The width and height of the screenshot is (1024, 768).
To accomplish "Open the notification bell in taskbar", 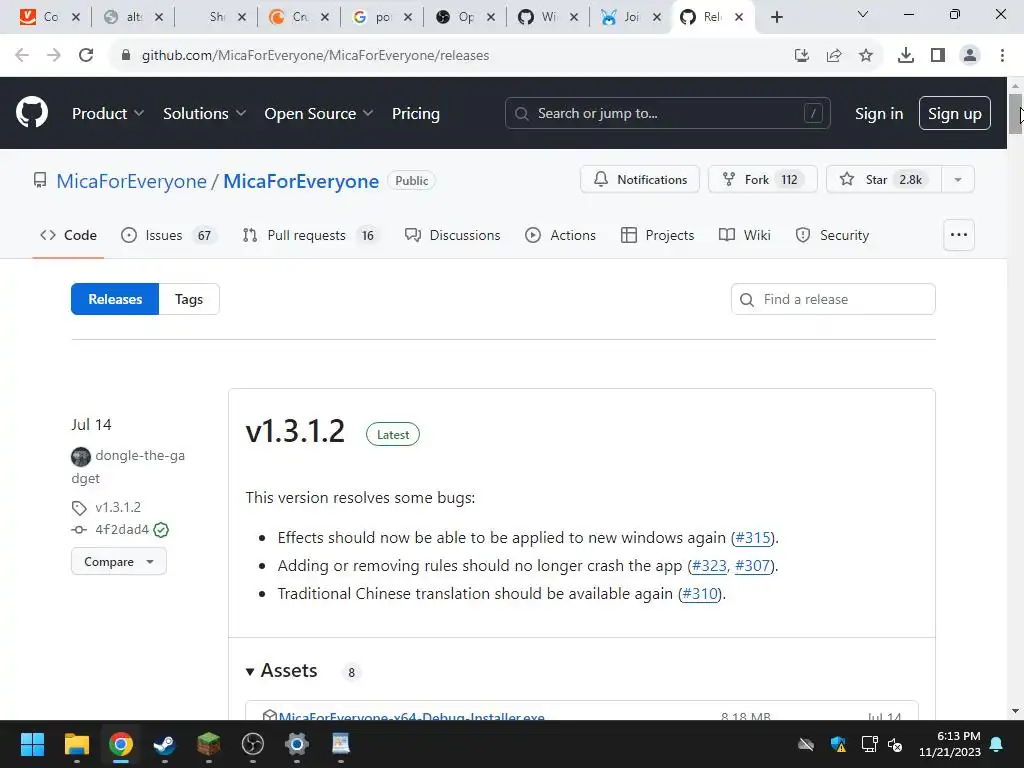I will click(997, 744).
